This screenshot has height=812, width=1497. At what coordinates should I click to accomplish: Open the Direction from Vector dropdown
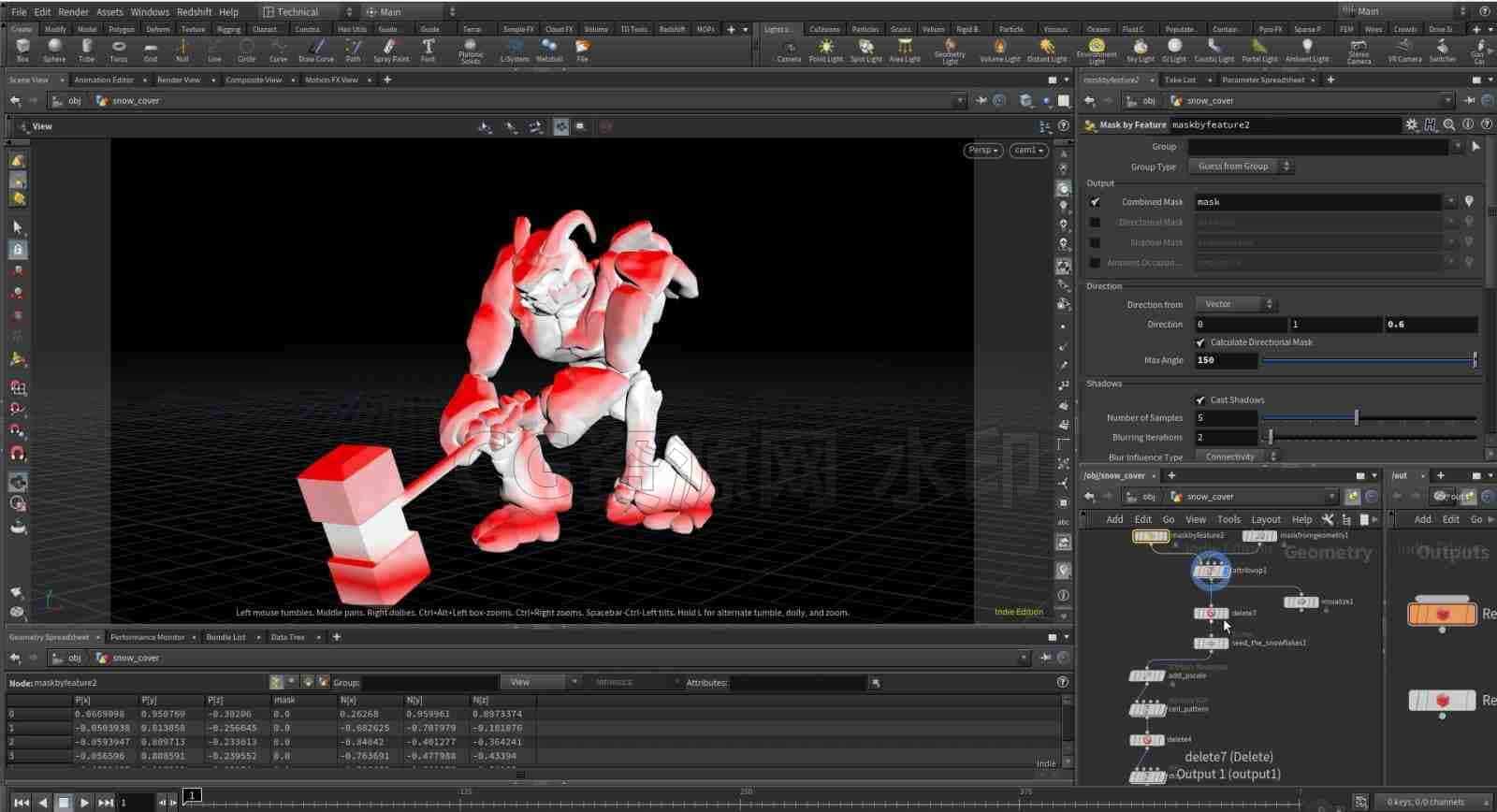[1236, 304]
